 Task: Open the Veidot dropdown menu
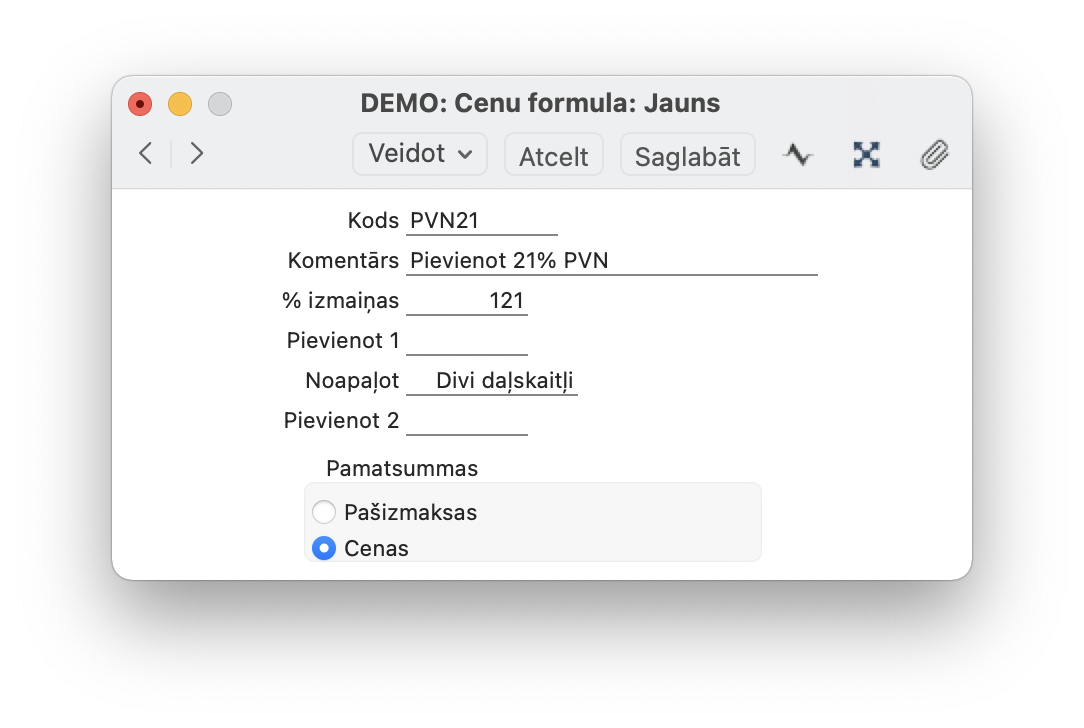click(x=420, y=154)
